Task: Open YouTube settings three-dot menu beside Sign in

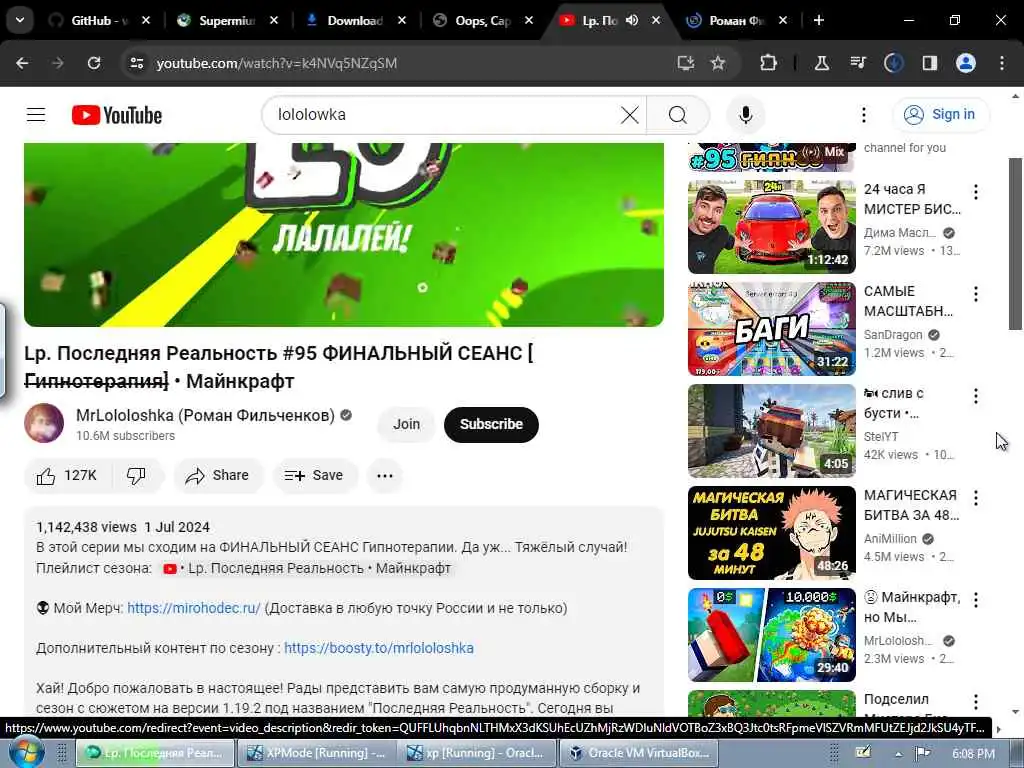Action: point(863,115)
